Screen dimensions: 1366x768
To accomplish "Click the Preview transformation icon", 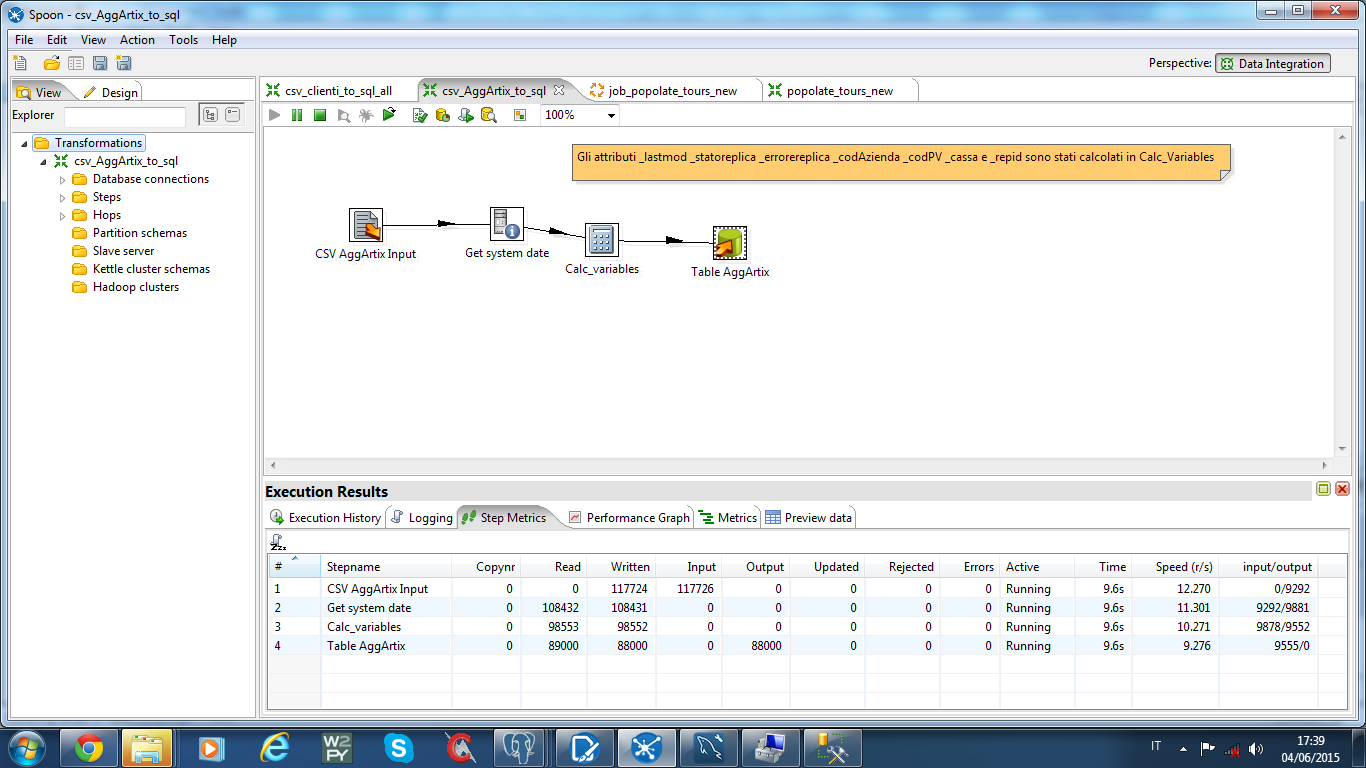I will 344,115.
